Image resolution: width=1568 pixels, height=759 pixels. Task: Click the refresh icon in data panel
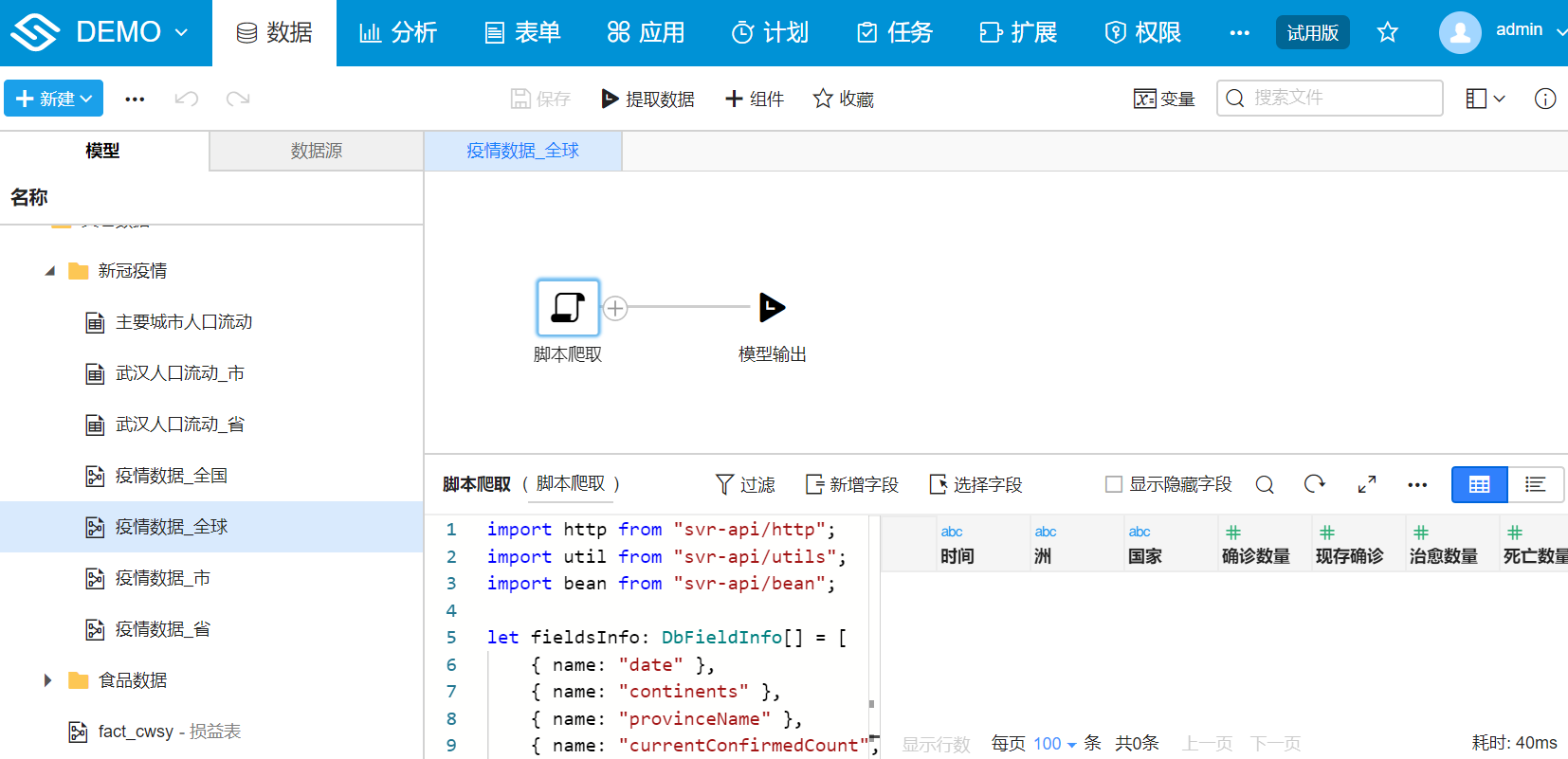(x=1314, y=484)
